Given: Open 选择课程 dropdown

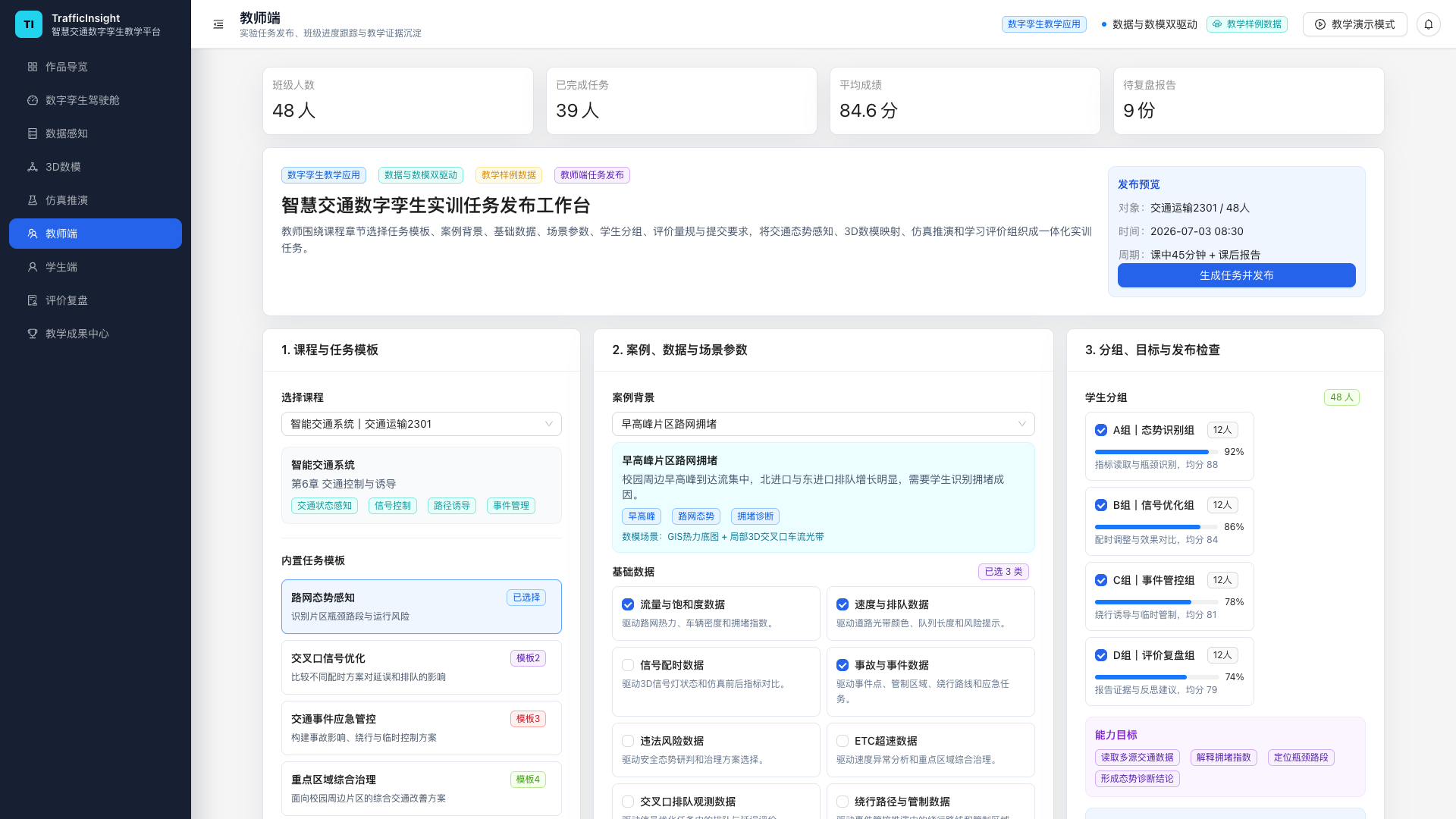Looking at the screenshot, I should (x=422, y=424).
